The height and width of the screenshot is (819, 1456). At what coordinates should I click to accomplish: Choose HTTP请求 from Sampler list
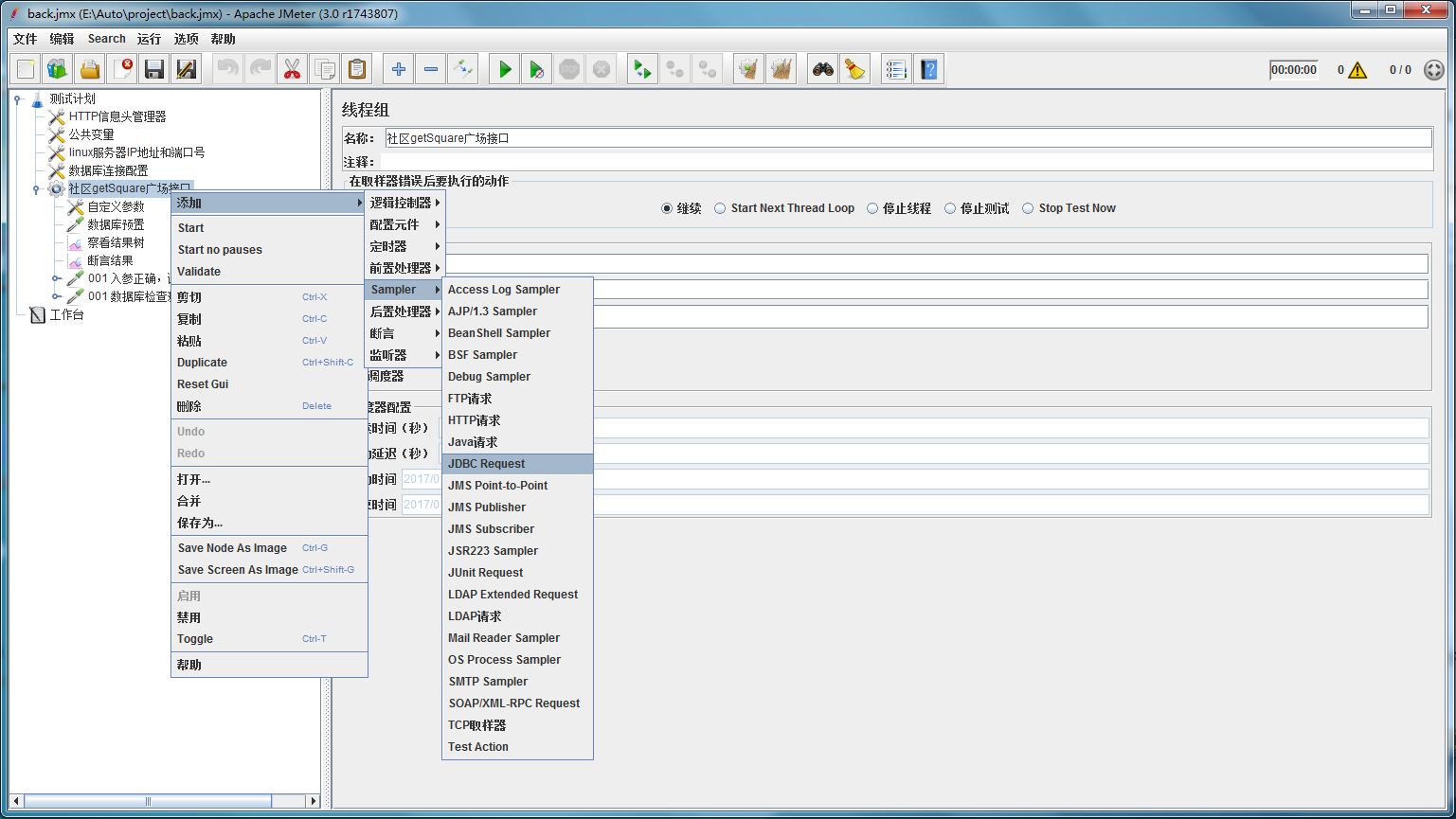[517, 420]
